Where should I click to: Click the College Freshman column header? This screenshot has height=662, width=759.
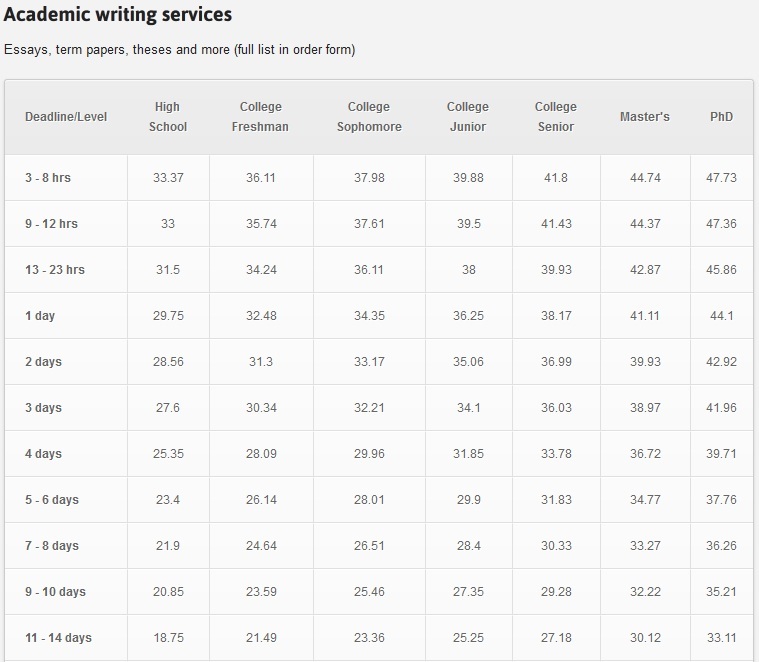[x=260, y=117]
